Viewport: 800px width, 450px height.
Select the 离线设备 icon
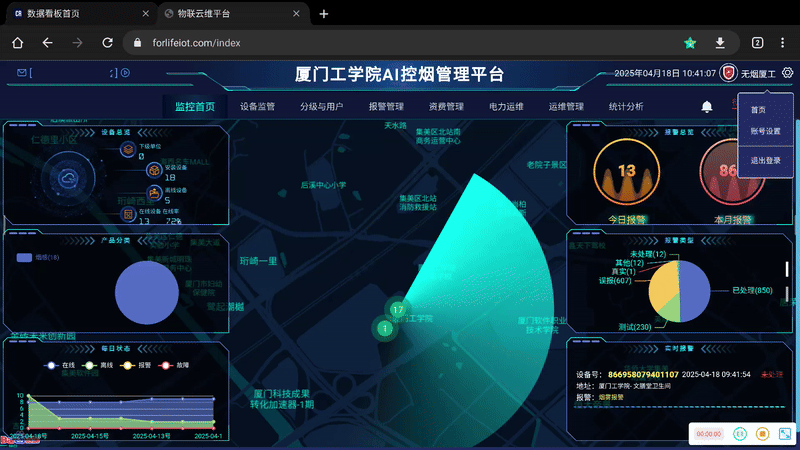coord(154,193)
